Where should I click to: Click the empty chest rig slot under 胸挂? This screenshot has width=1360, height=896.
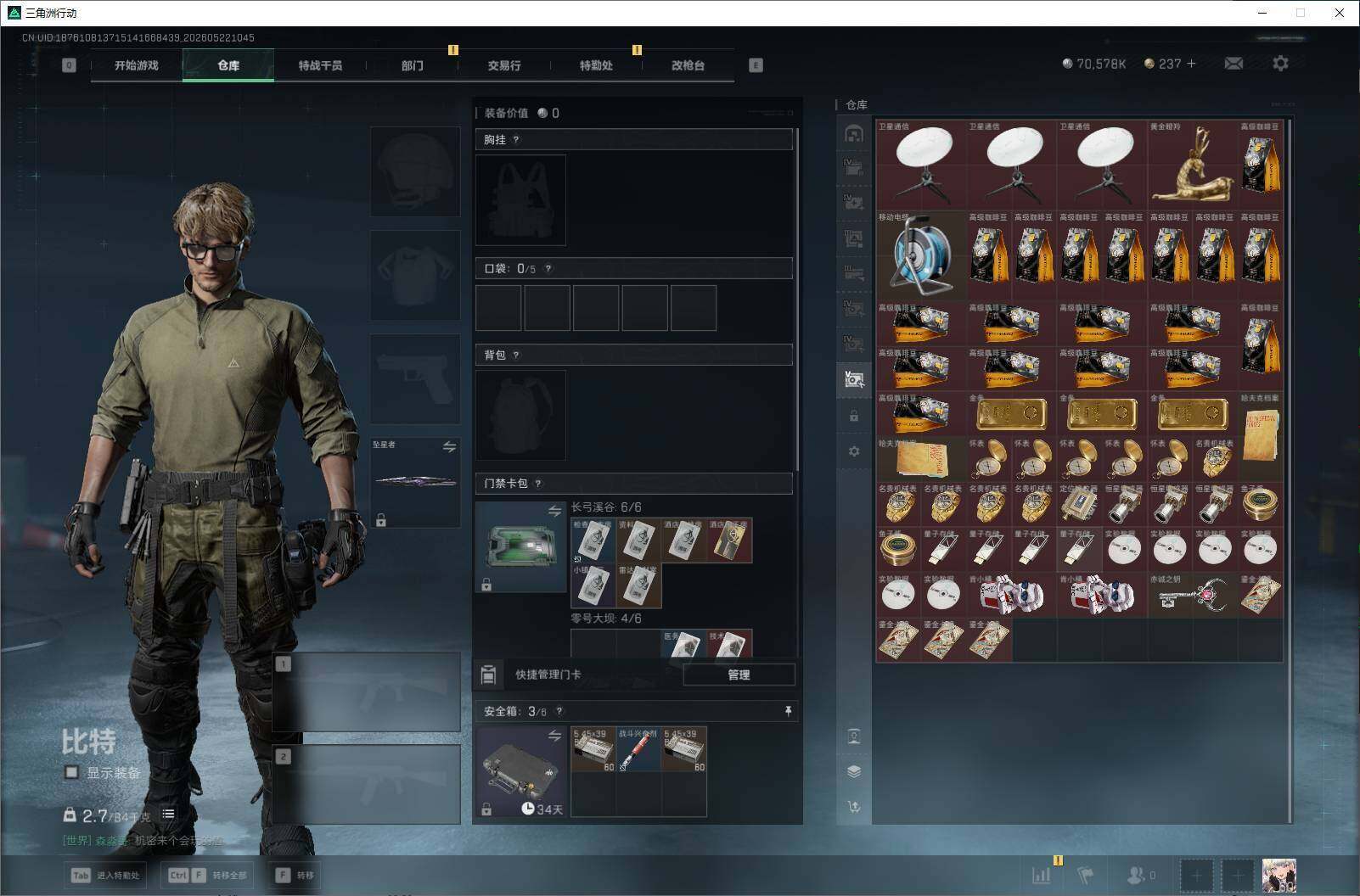point(520,200)
